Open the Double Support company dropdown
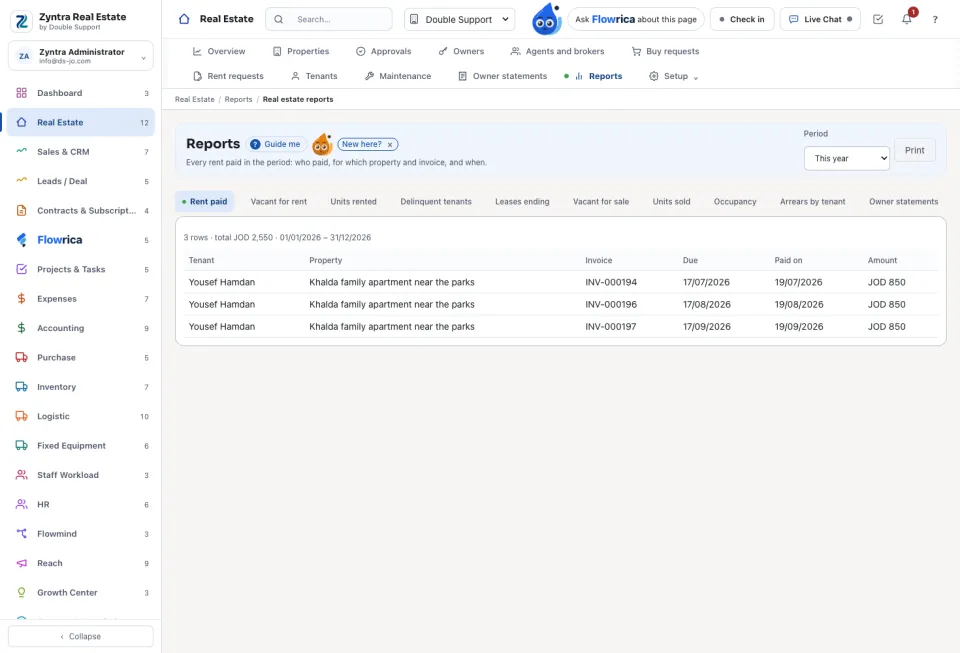Image resolution: width=960 pixels, height=653 pixels. point(459,20)
